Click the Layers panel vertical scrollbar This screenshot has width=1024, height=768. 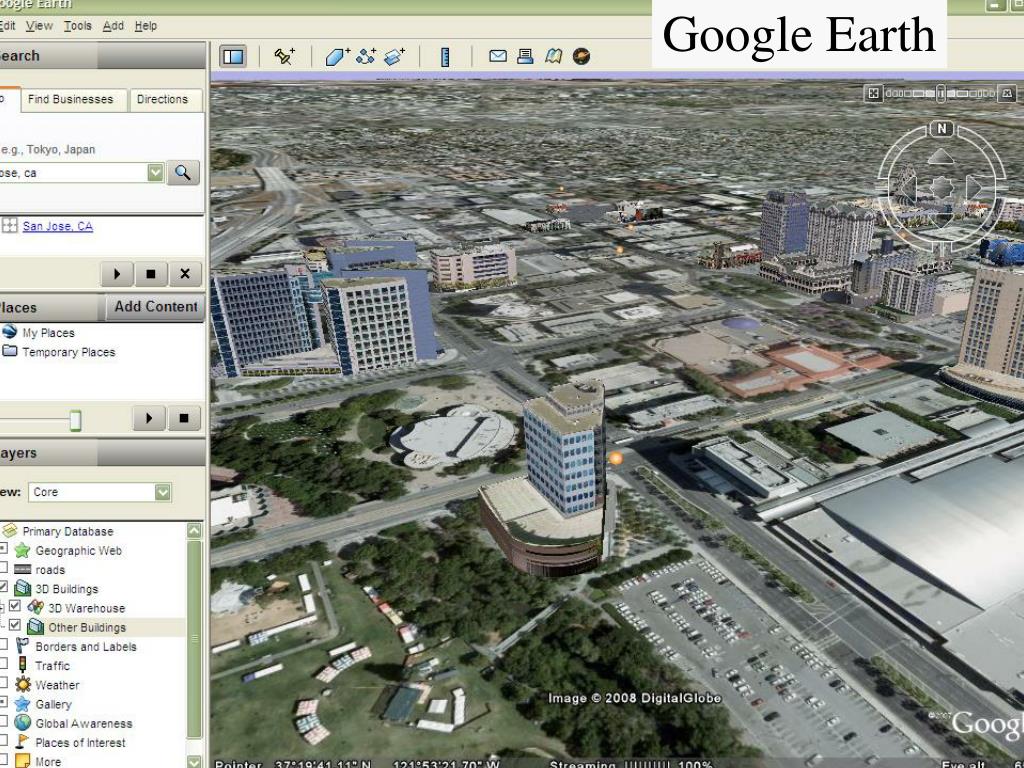194,640
